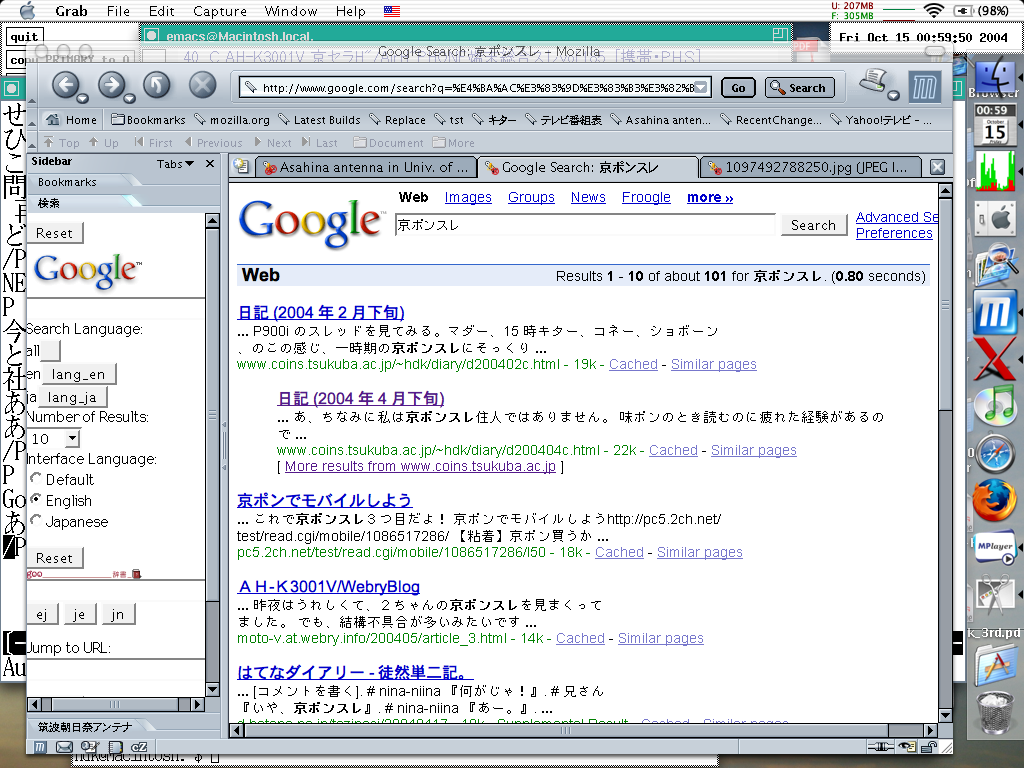Click the security padlock icon

(x=928, y=746)
